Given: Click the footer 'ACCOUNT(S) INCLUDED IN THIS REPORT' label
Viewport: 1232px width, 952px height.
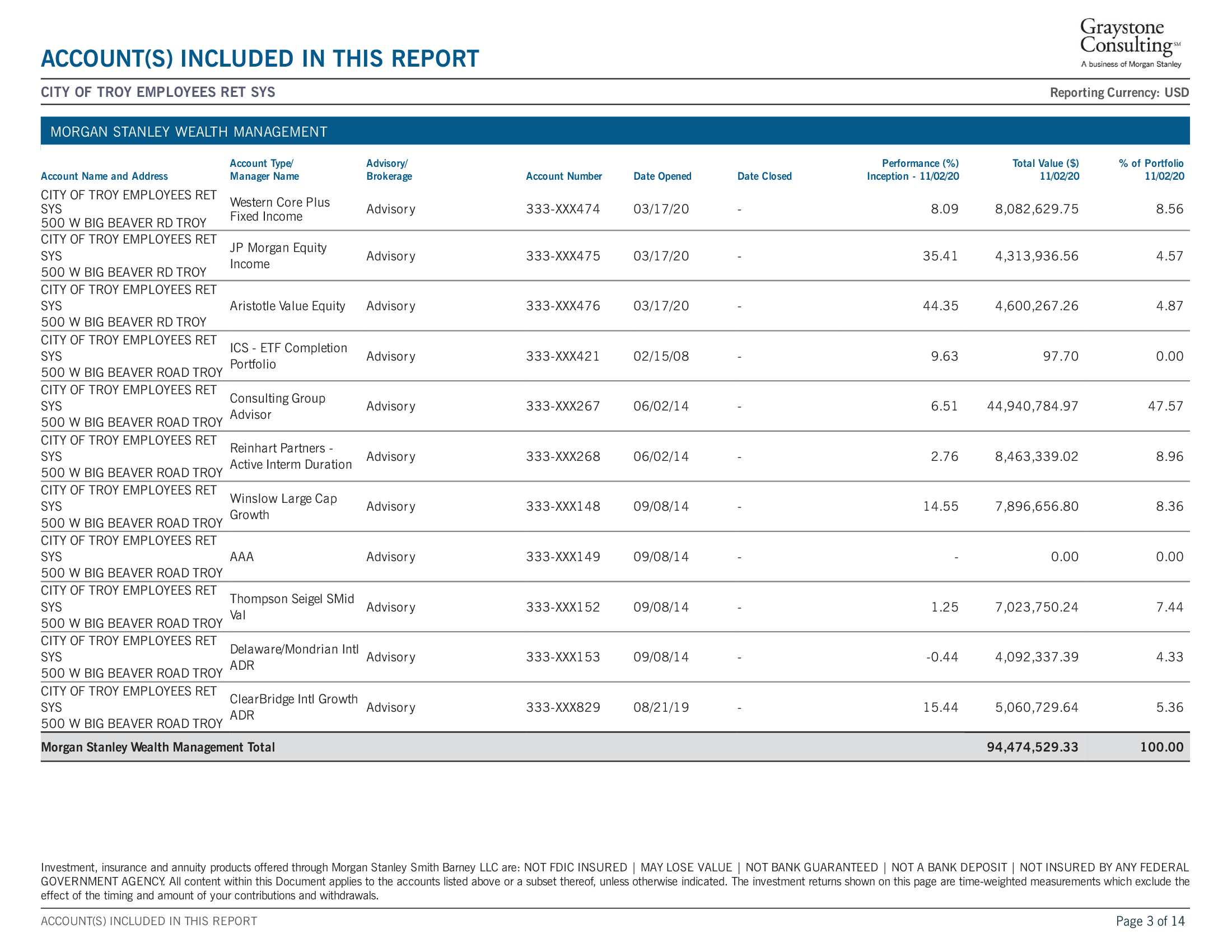Looking at the screenshot, I should (x=149, y=921).
